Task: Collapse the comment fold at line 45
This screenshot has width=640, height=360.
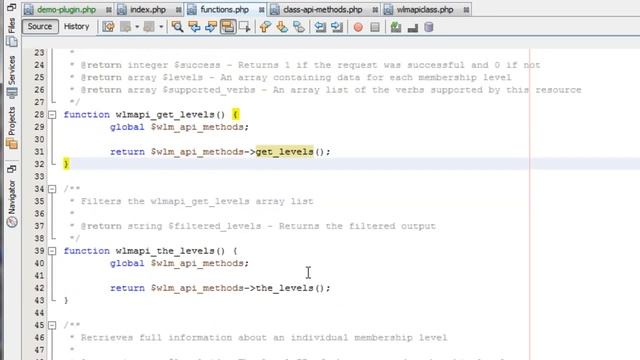Action: pyautogui.click(x=52, y=325)
